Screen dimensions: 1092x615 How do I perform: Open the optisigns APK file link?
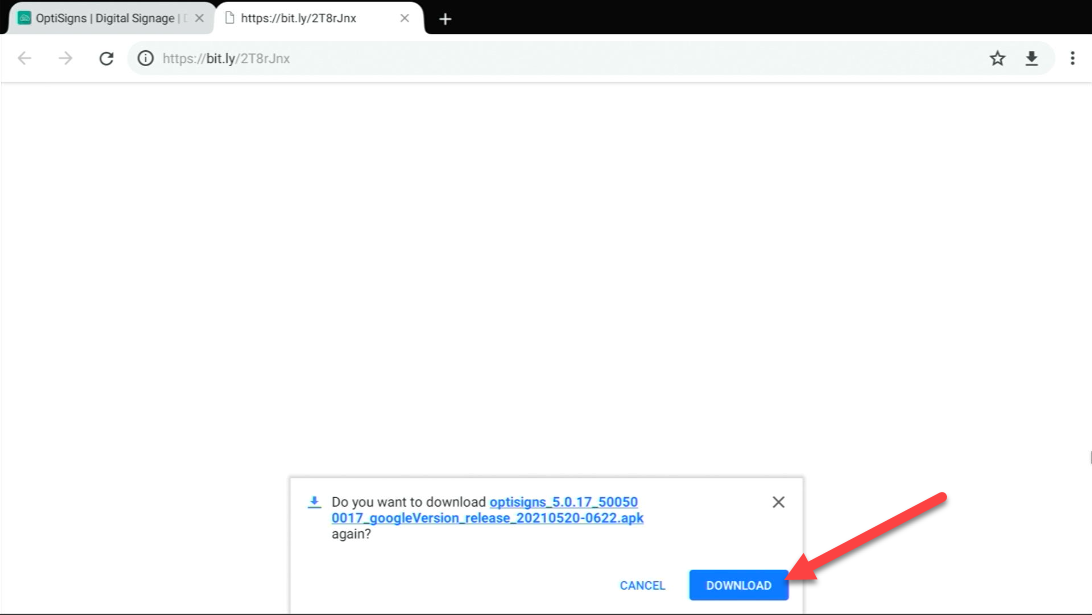(487, 510)
